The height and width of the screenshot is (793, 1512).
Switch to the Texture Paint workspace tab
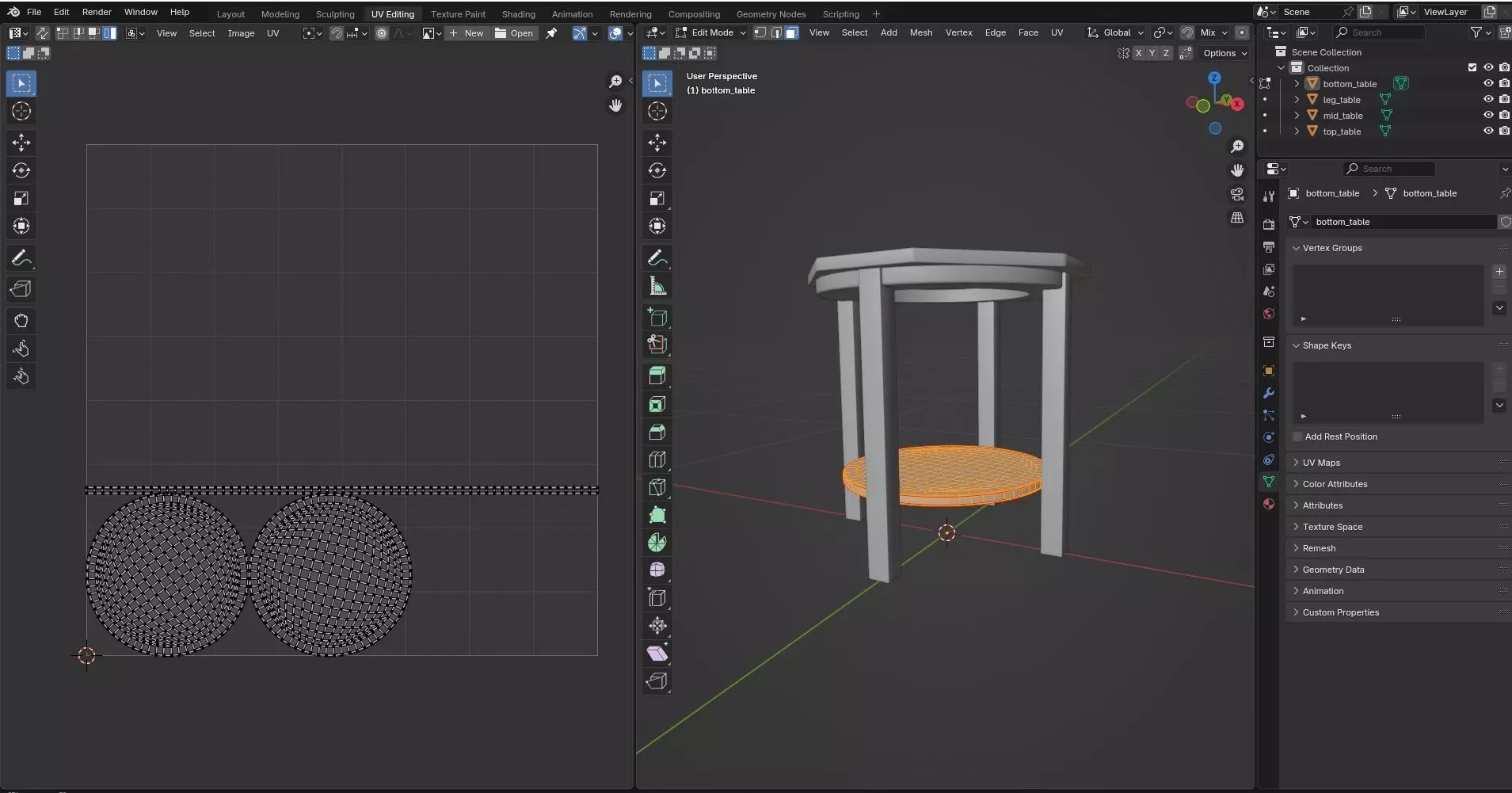point(458,13)
